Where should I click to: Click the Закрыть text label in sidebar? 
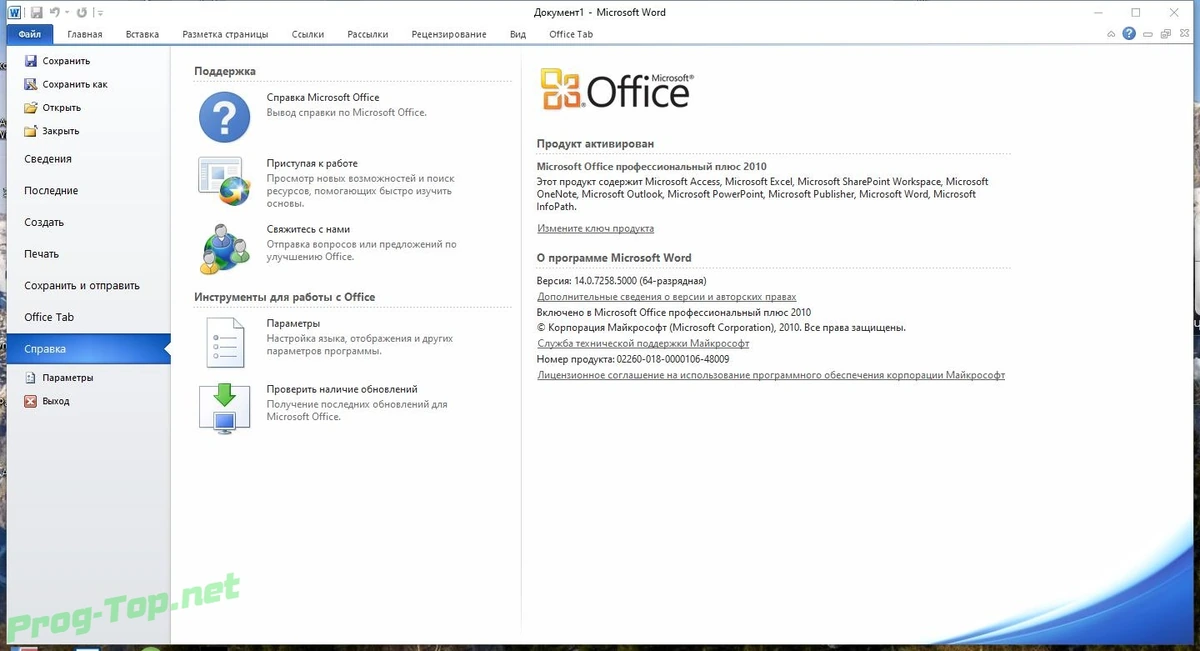[61, 131]
